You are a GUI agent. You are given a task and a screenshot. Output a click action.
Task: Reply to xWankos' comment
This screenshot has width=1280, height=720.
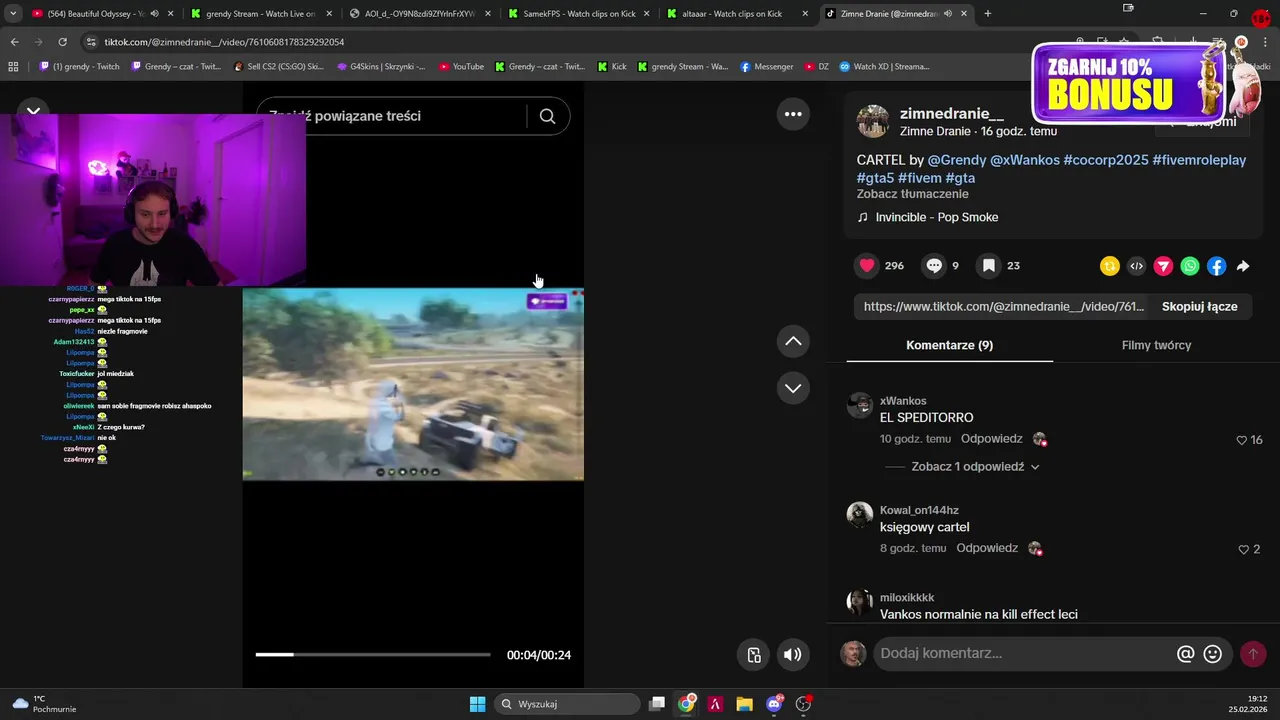[x=991, y=439]
